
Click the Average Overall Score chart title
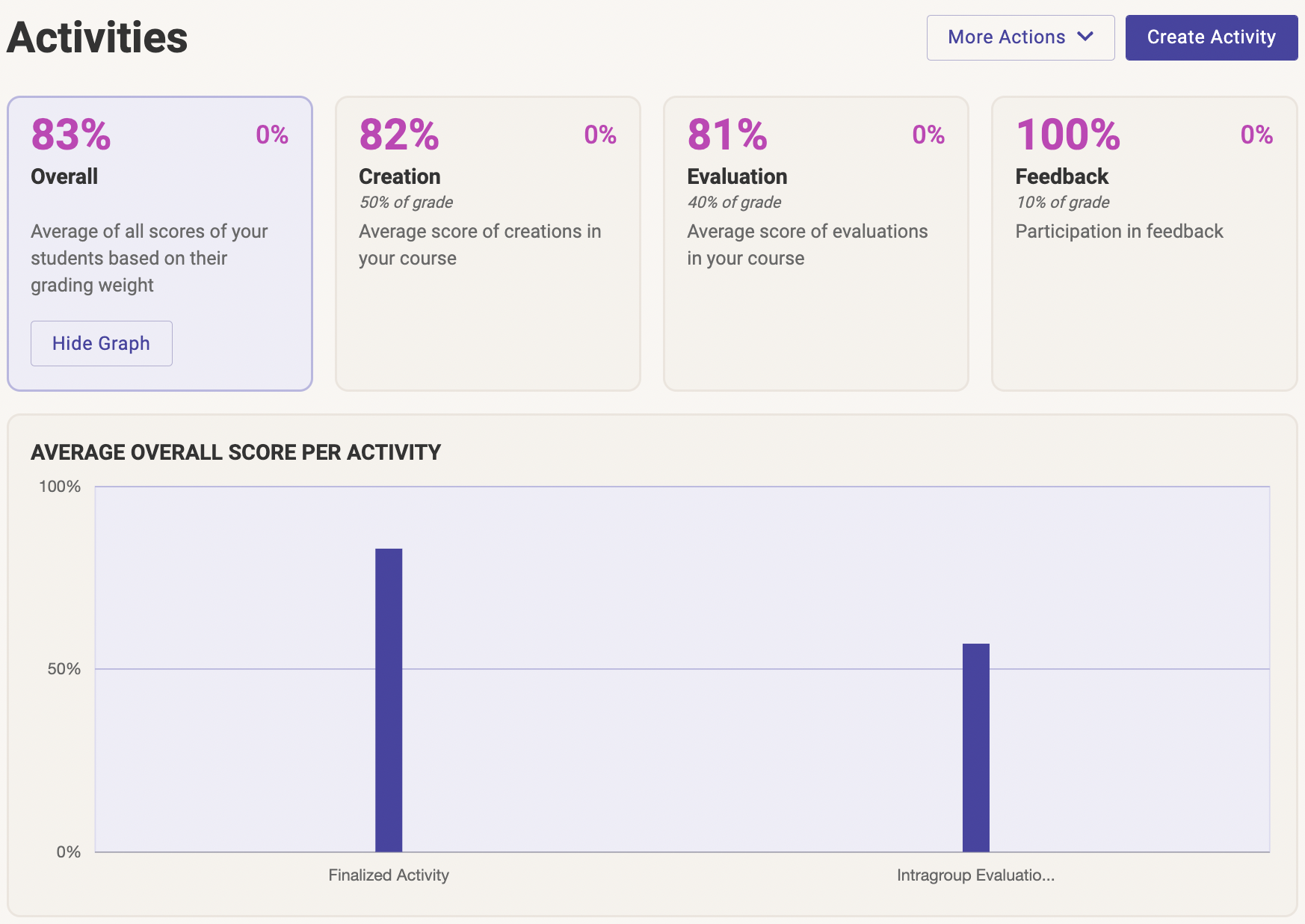(235, 452)
